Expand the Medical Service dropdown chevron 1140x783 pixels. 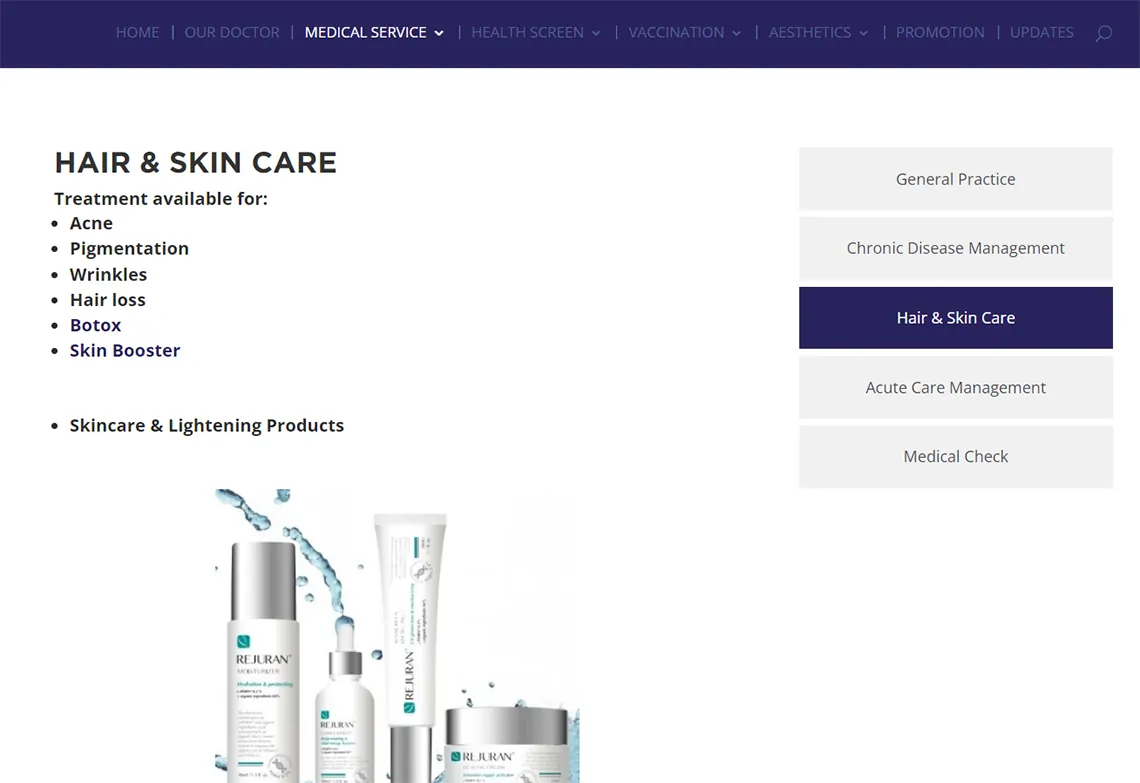[x=439, y=33]
